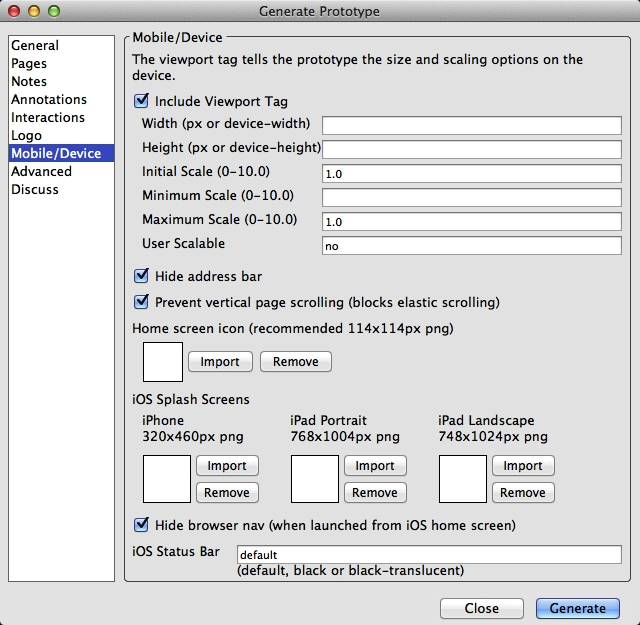This screenshot has width=640, height=625.
Task: Toggle Hide browser nav checkbox
Action: (141, 524)
